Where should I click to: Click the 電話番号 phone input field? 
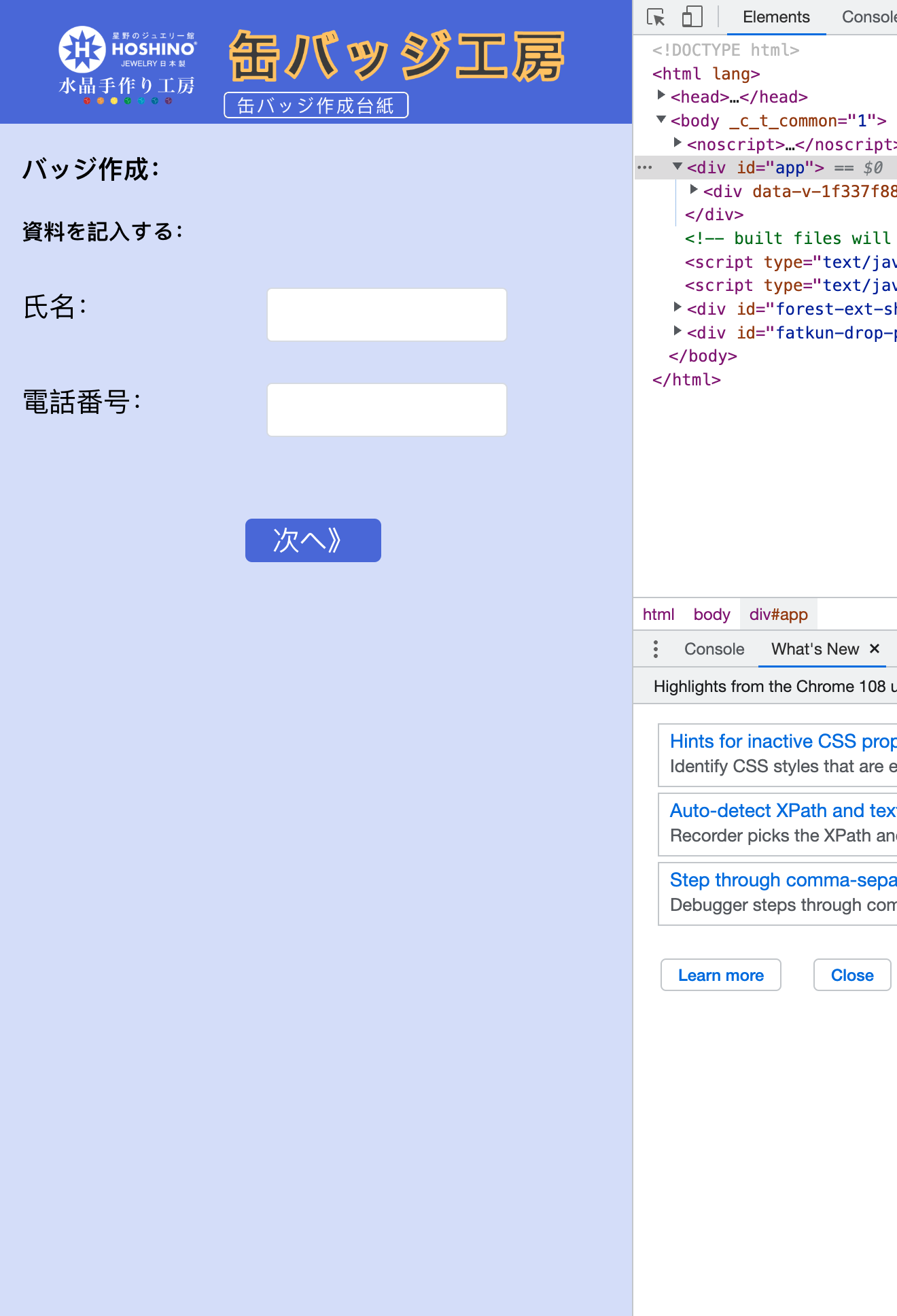tap(387, 410)
